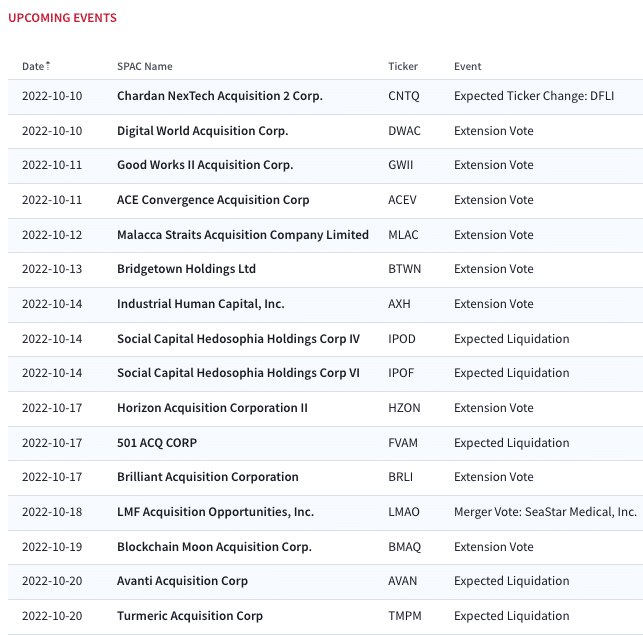Select ticker HZON
643x635 pixels.
click(x=404, y=408)
